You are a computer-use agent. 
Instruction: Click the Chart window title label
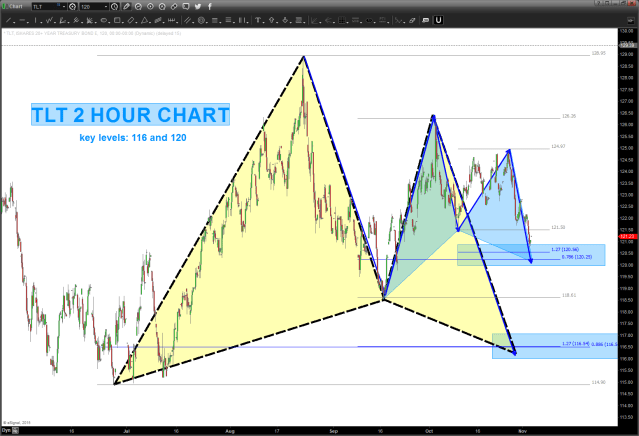(16, 7)
